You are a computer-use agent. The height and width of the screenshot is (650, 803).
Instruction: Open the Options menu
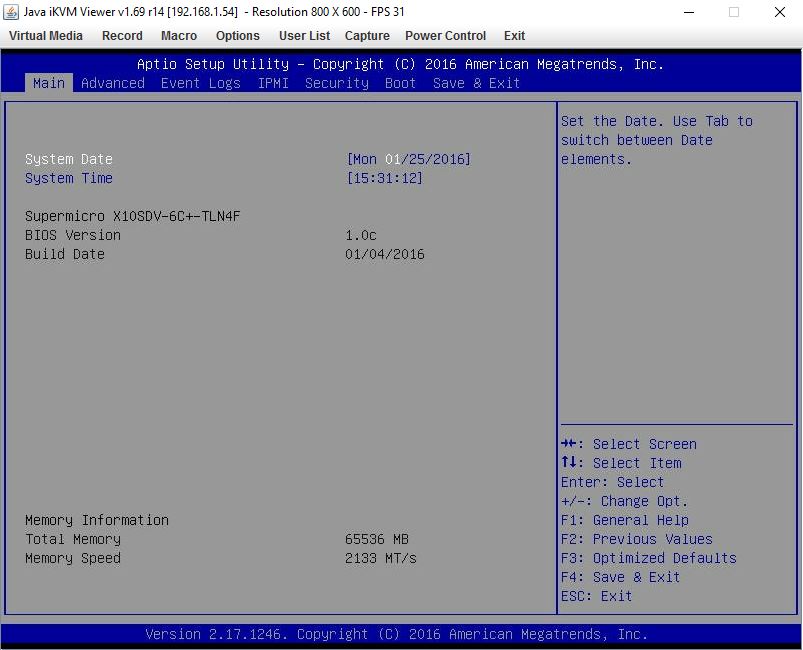pyautogui.click(x=238, y=36)
